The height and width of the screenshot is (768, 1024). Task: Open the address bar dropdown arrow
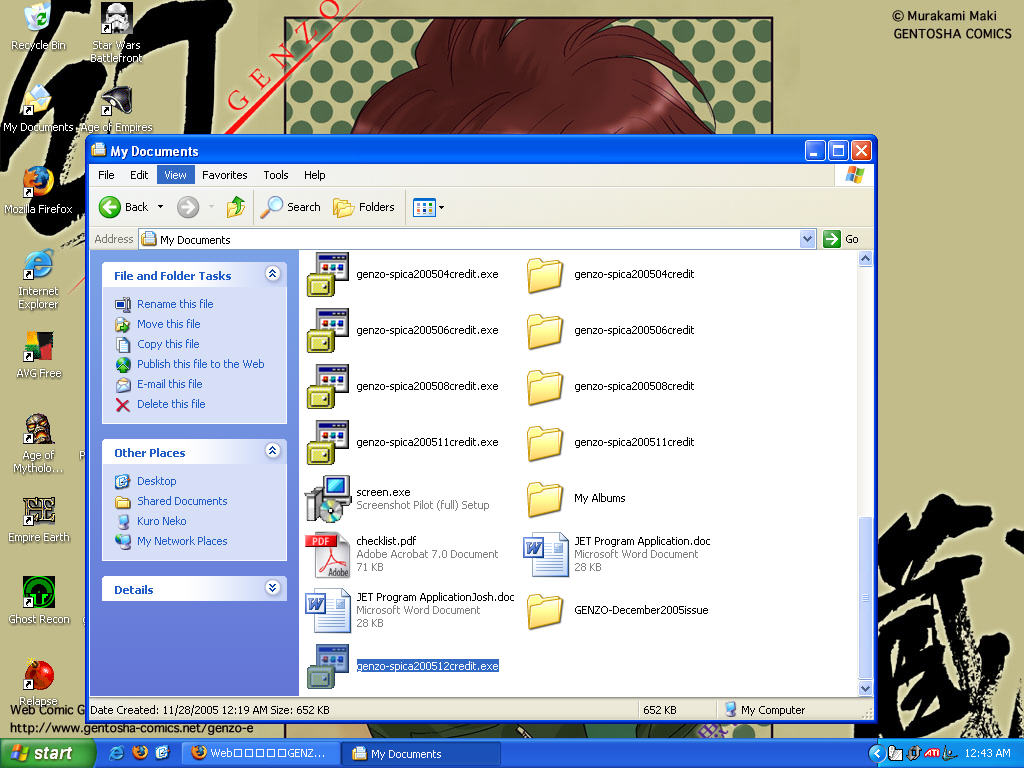(808, 239)
